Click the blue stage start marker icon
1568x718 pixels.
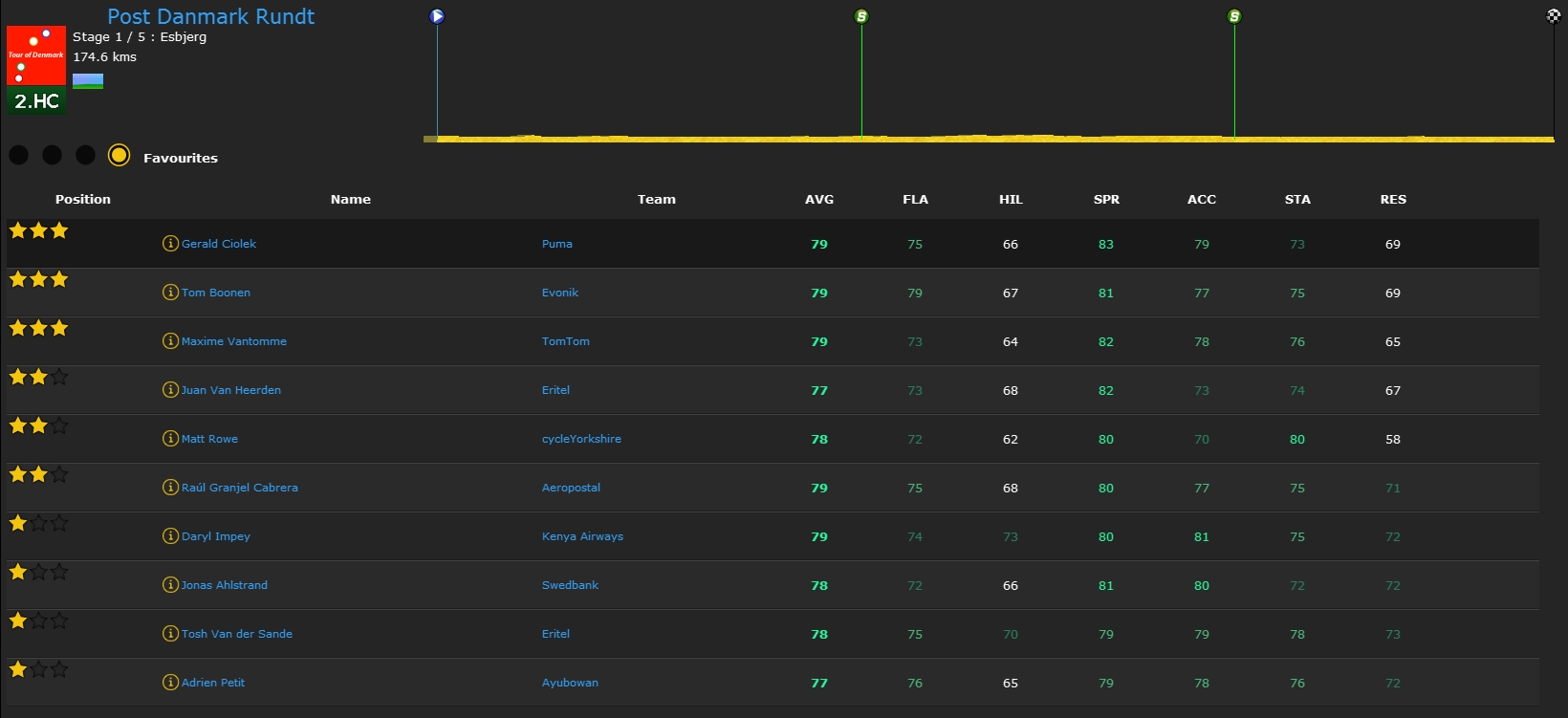[x=437, y=16]
